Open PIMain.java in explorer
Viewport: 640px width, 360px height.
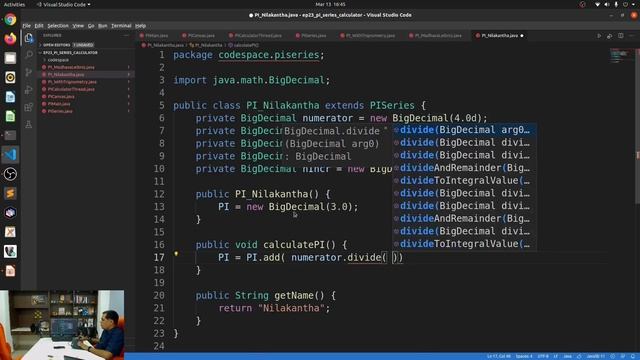(59, 104)
